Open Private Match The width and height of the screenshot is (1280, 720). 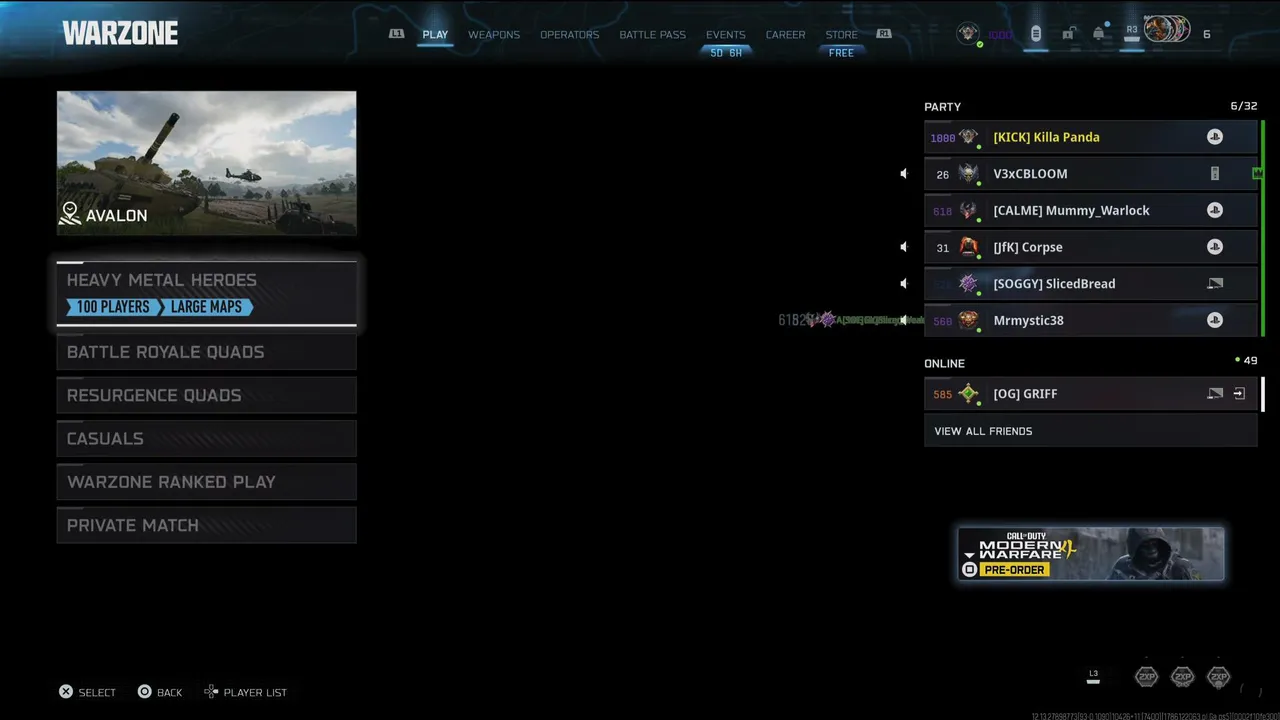(x=206, y=525)
